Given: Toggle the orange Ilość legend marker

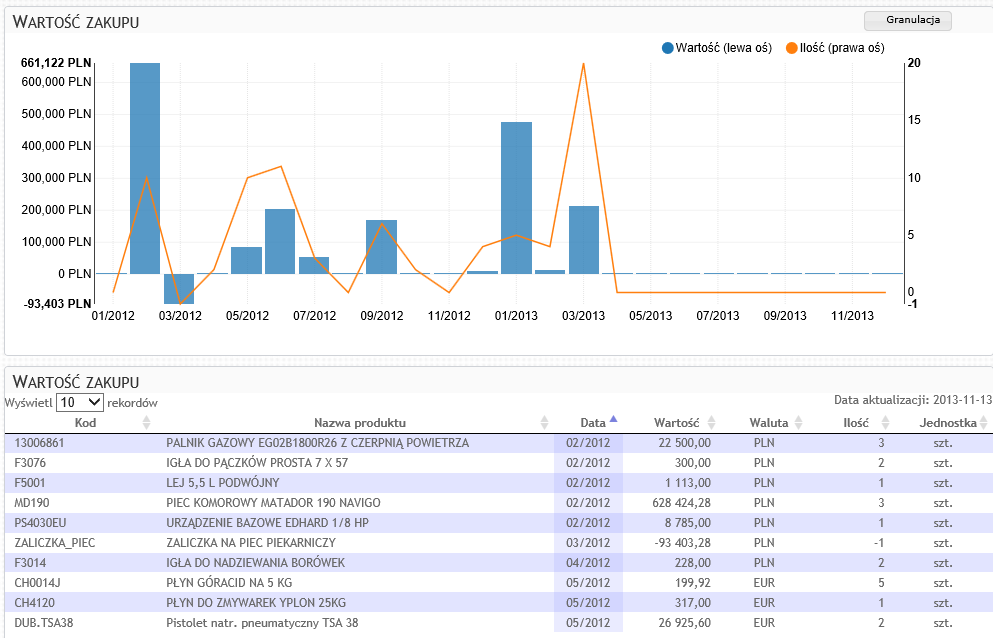Looking at the screenshot, I should (x=792, y=48).
